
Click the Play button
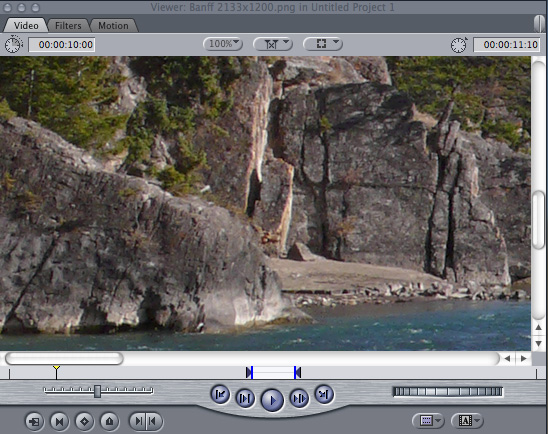[272, 399]
